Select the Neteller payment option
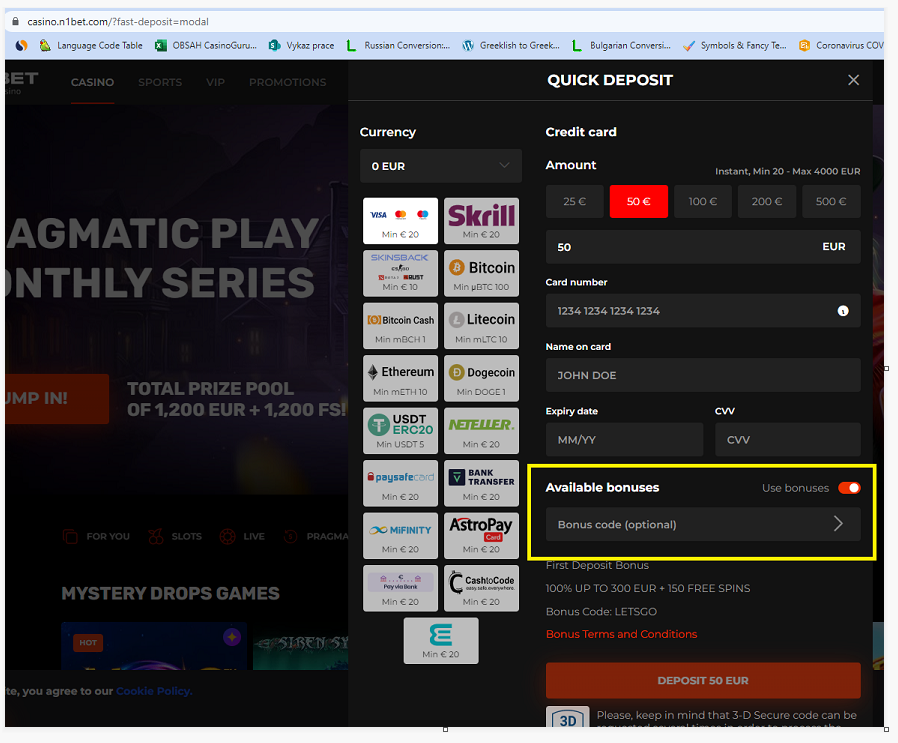 [x=481, y=430]
